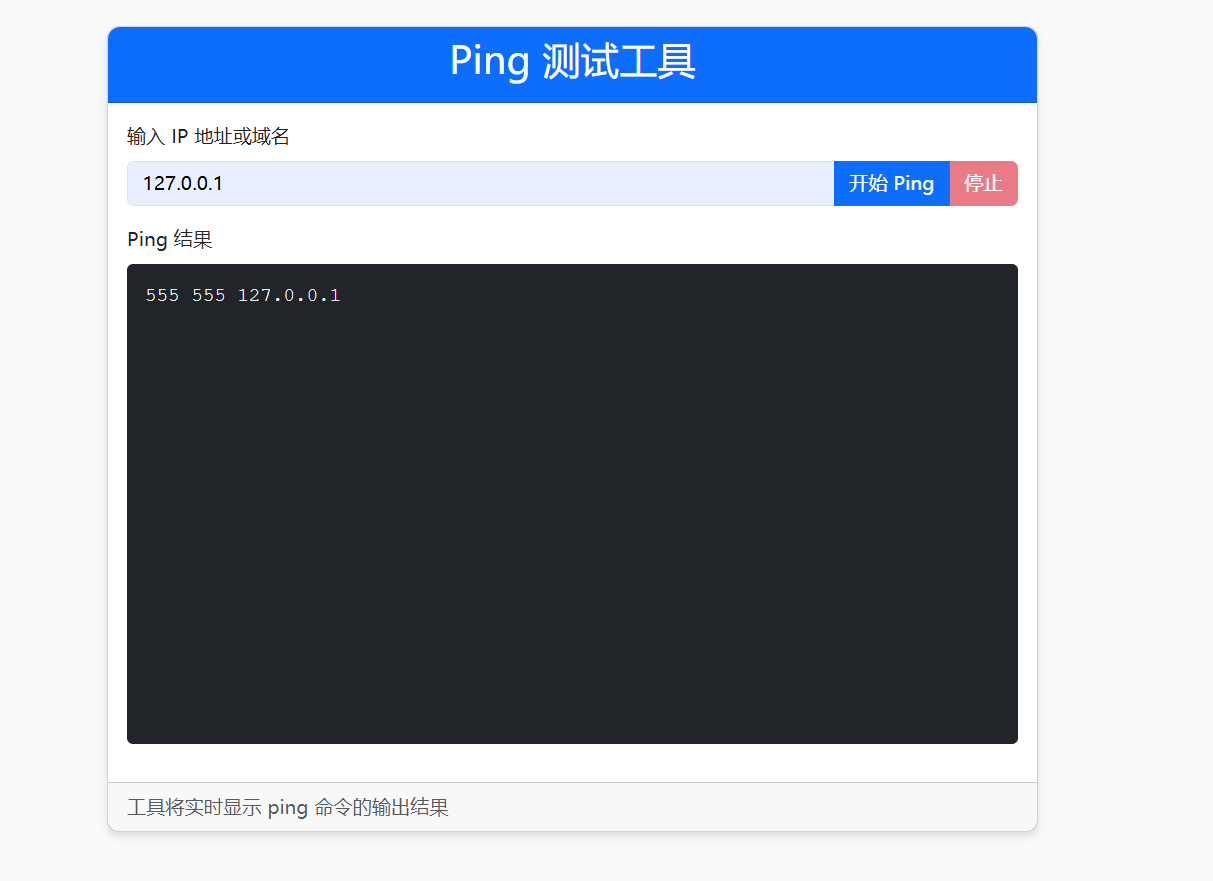The width and height of the screenshot is (1213, 881).
Task: Click the 输入 IP 地址或域名 label
Action: [x=208, y=137]
